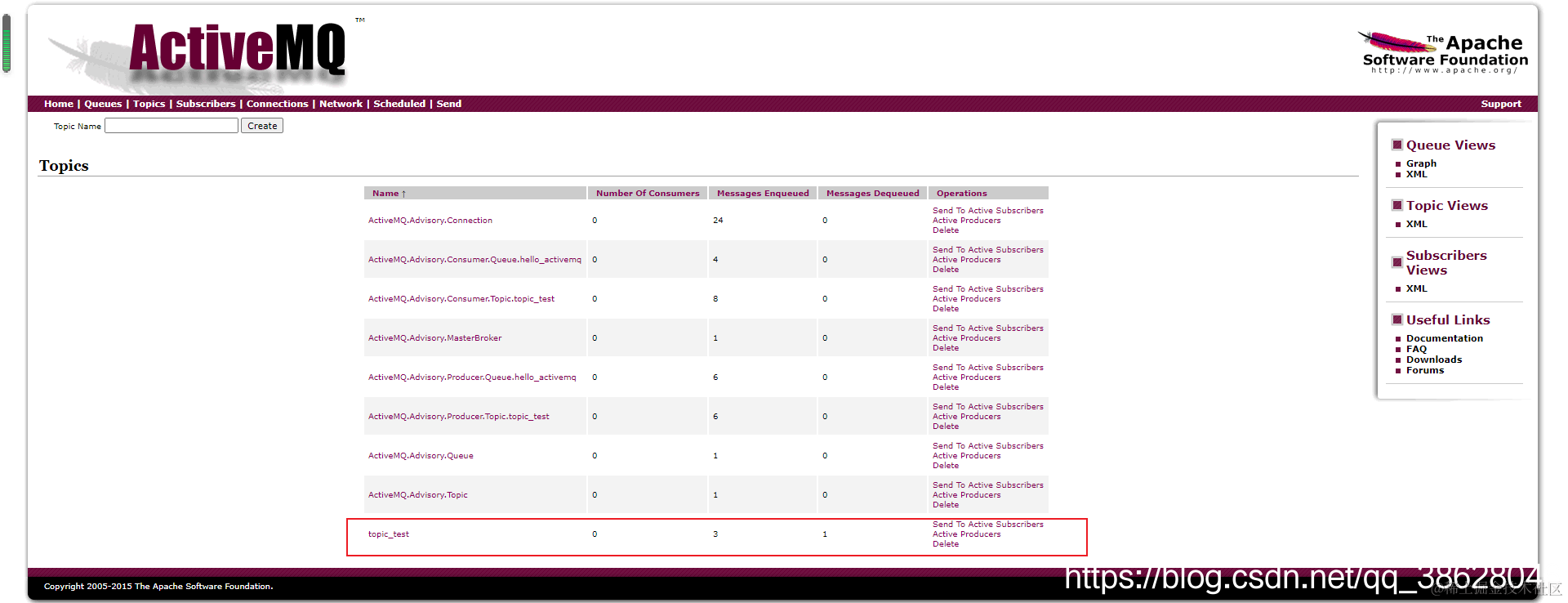1568x603 pixels.
Task: Open the Subscribers menu item
Action: (x=206, y=104)
